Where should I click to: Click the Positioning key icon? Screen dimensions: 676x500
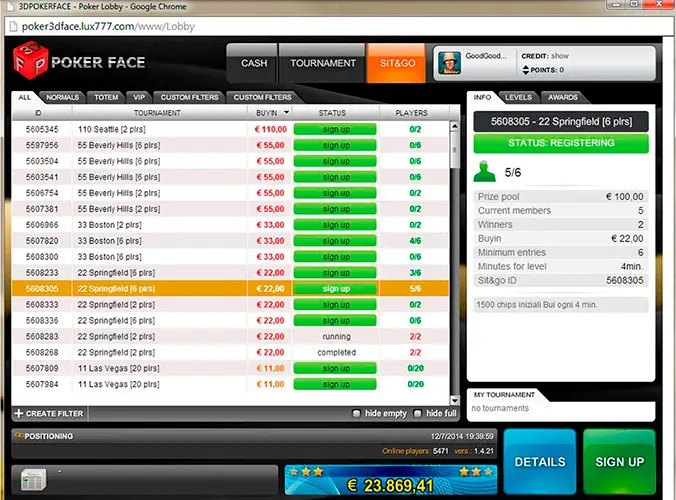click(19, 435)
